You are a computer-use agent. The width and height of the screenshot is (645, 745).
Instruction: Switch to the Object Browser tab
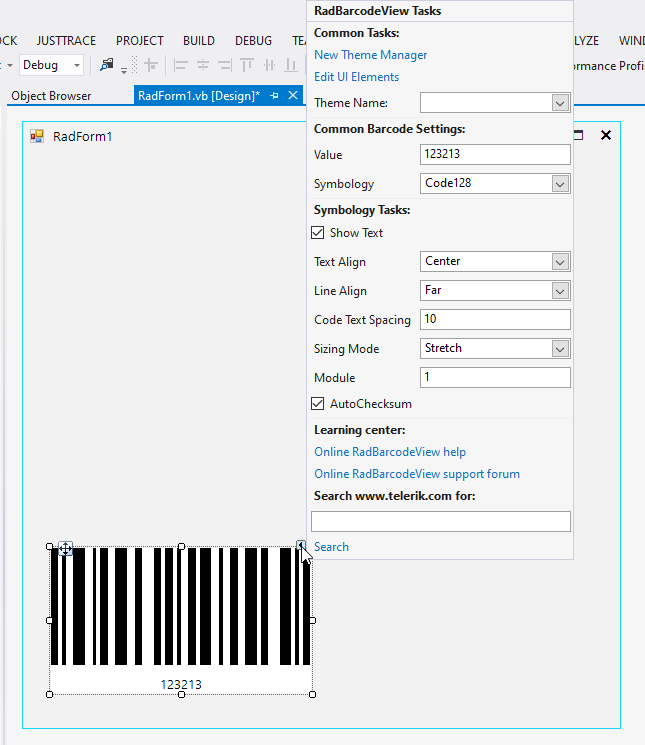[x=51, y=96]
